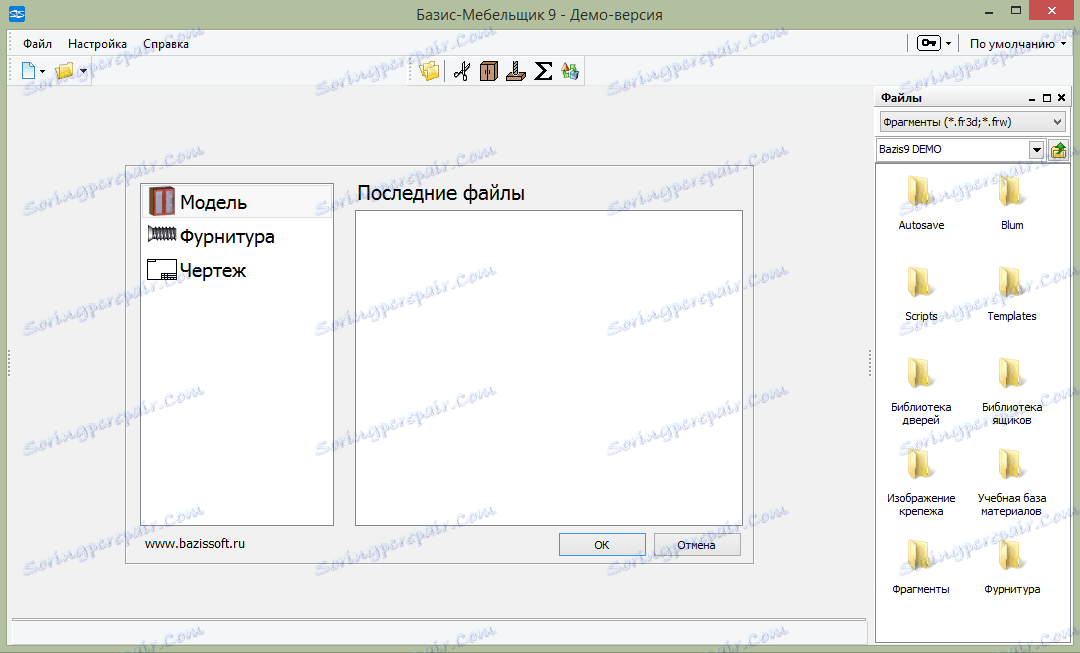Screen dimensions: 1080x653
Task: Open the www.bazissoft.ru link
Action: 195,543
